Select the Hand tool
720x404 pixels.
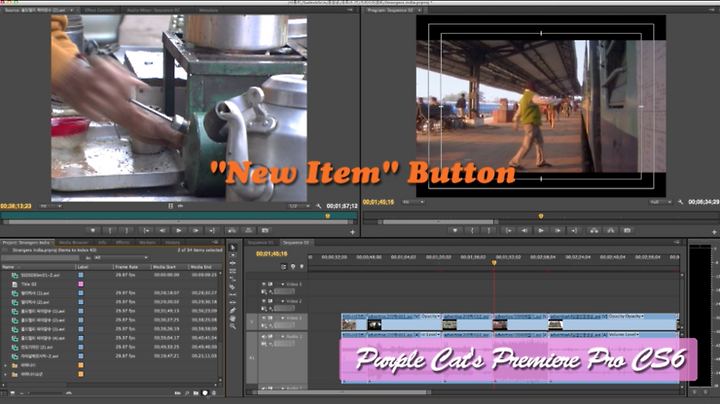coord(233,318)
